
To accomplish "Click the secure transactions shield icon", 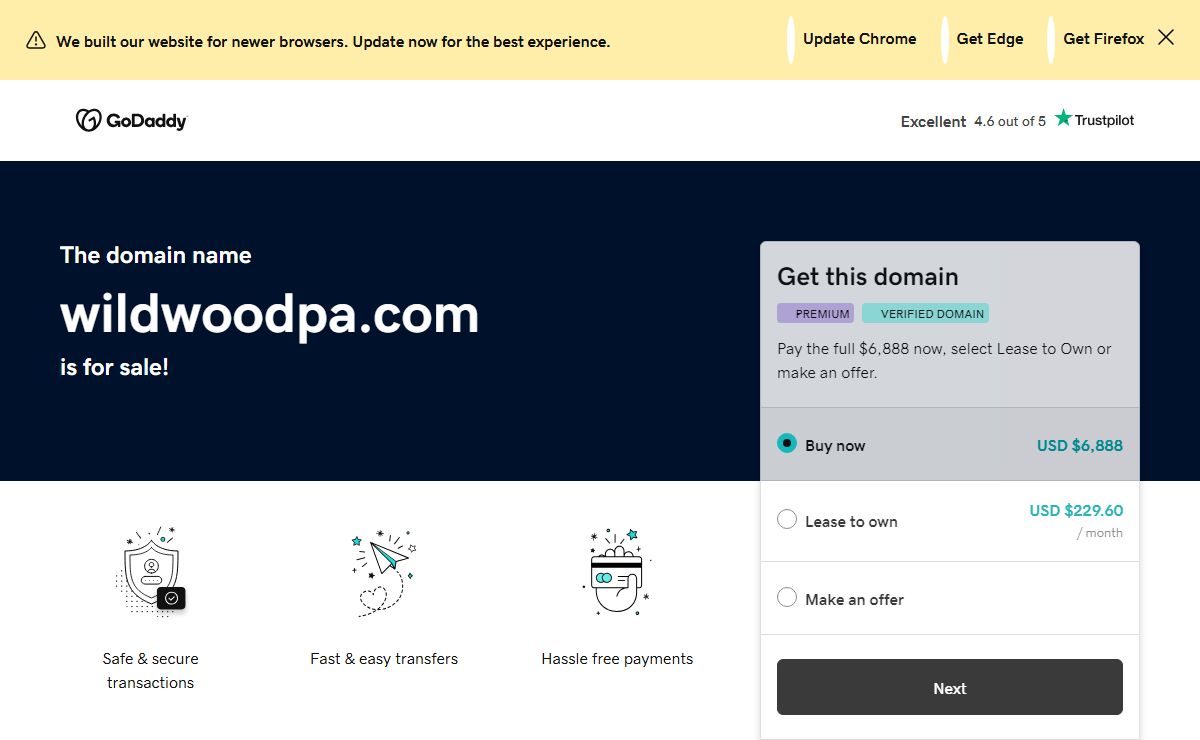I will pyautogui.click(x=151, y=571).
